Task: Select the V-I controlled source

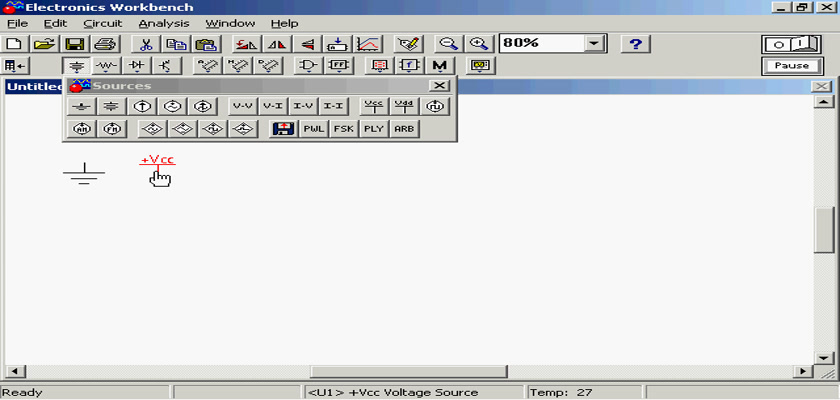Action: pyautogui.click(x=273, y=107)
